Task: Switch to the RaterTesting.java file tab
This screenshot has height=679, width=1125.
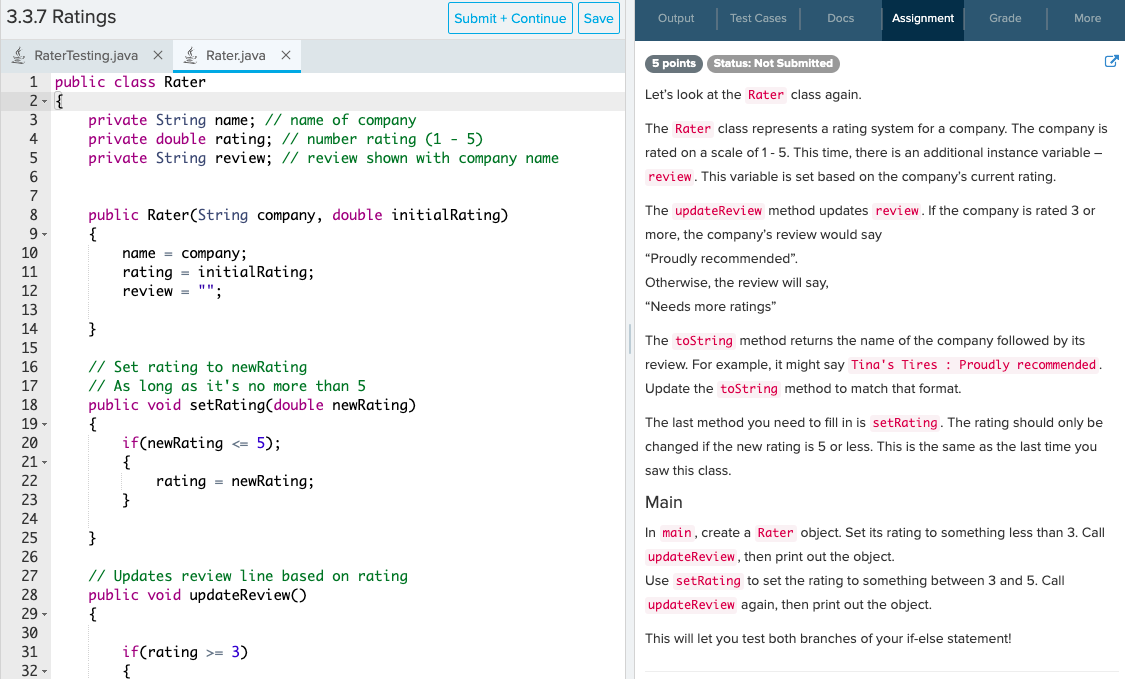Action: (86, 55)
